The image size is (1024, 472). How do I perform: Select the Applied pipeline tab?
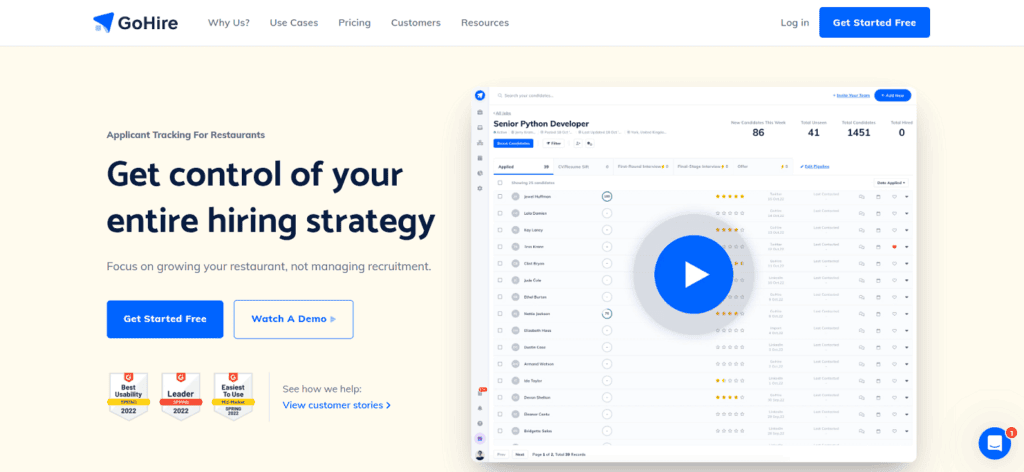tap(523, 166)
